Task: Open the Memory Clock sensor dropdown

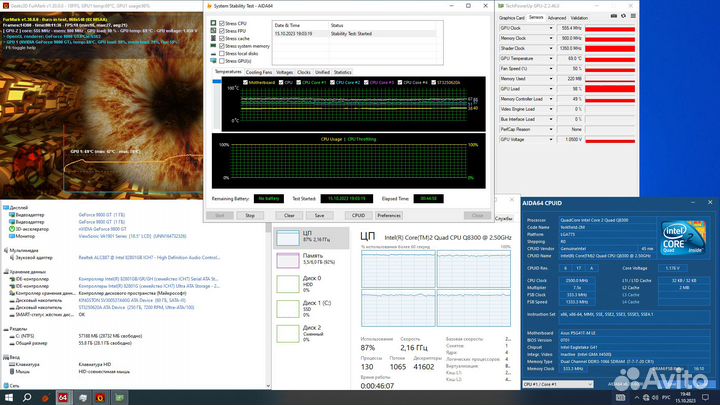Action: click(551, 39)
